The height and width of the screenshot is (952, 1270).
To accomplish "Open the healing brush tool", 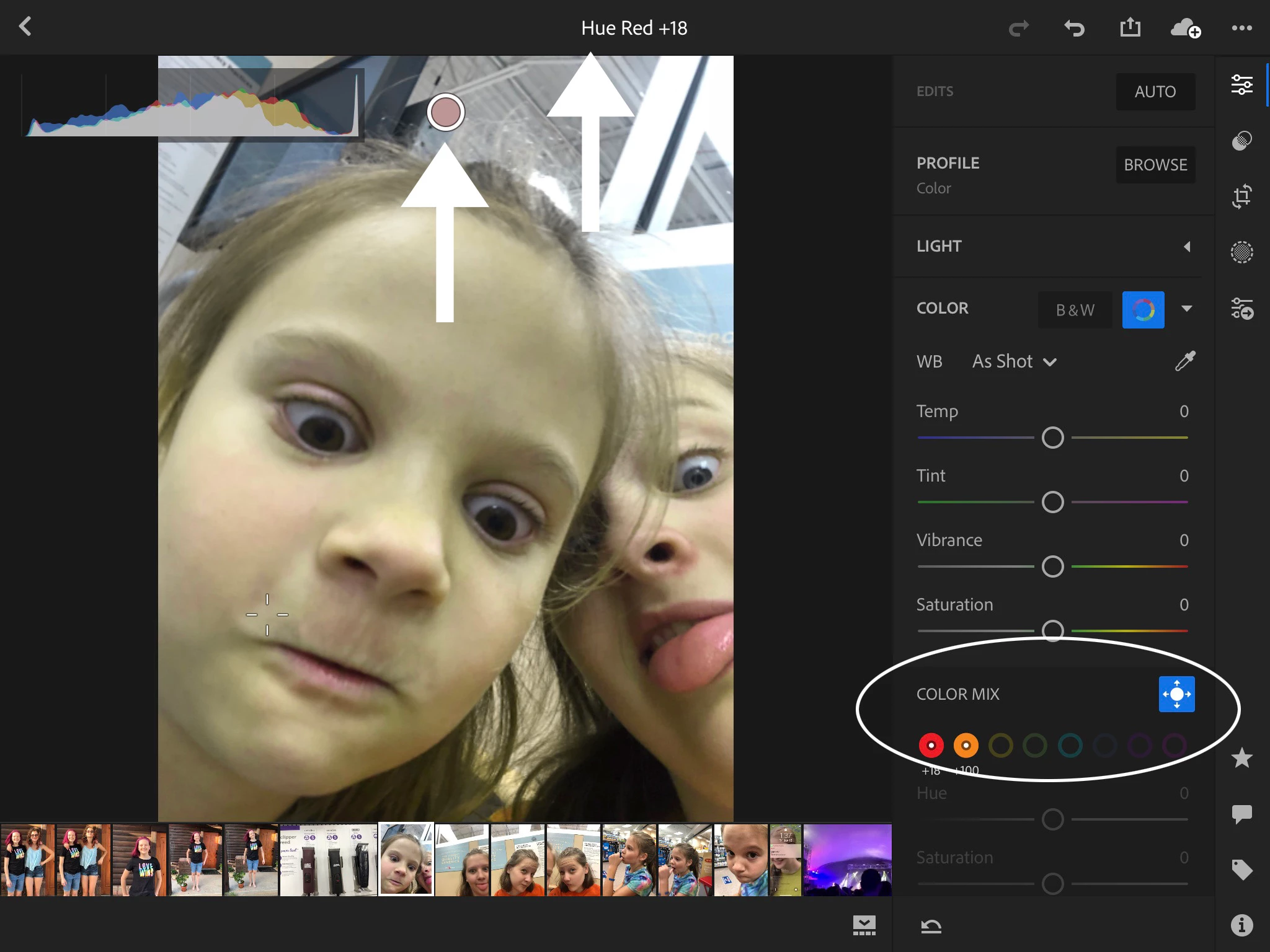I will [1241, 141].
